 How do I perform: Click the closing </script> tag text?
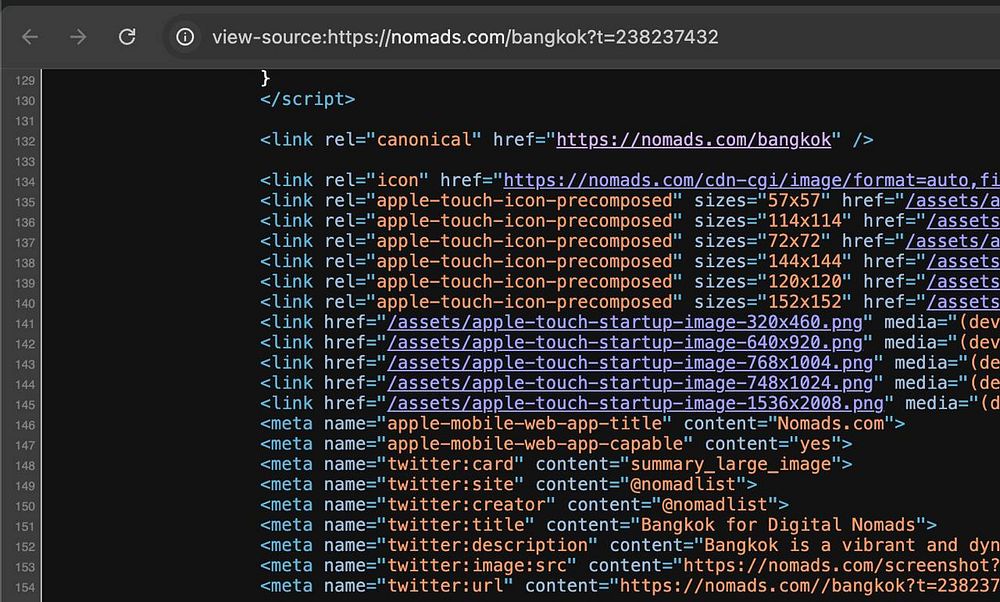[307, 99]
